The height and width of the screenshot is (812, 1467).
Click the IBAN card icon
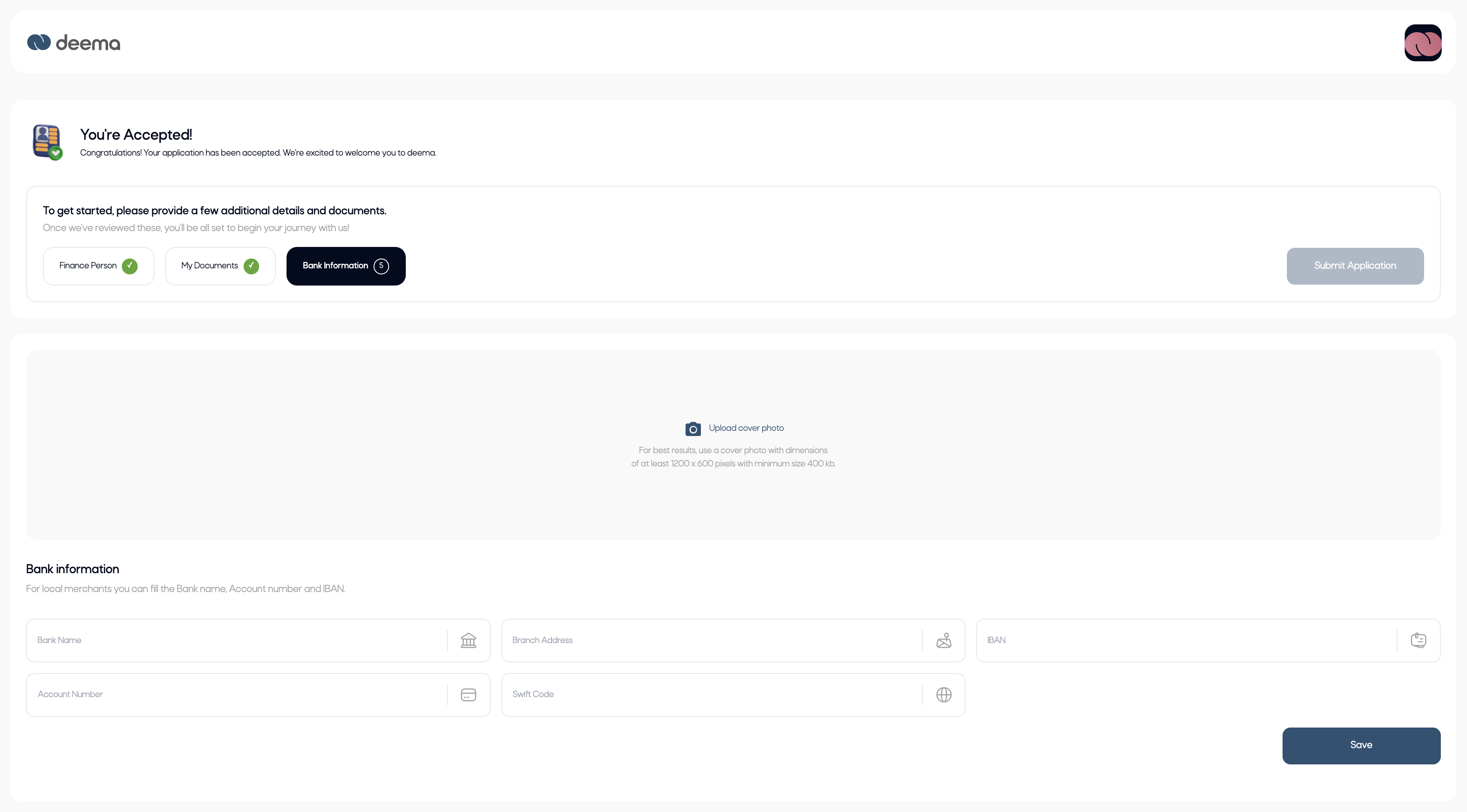[x=1418, y=641]
